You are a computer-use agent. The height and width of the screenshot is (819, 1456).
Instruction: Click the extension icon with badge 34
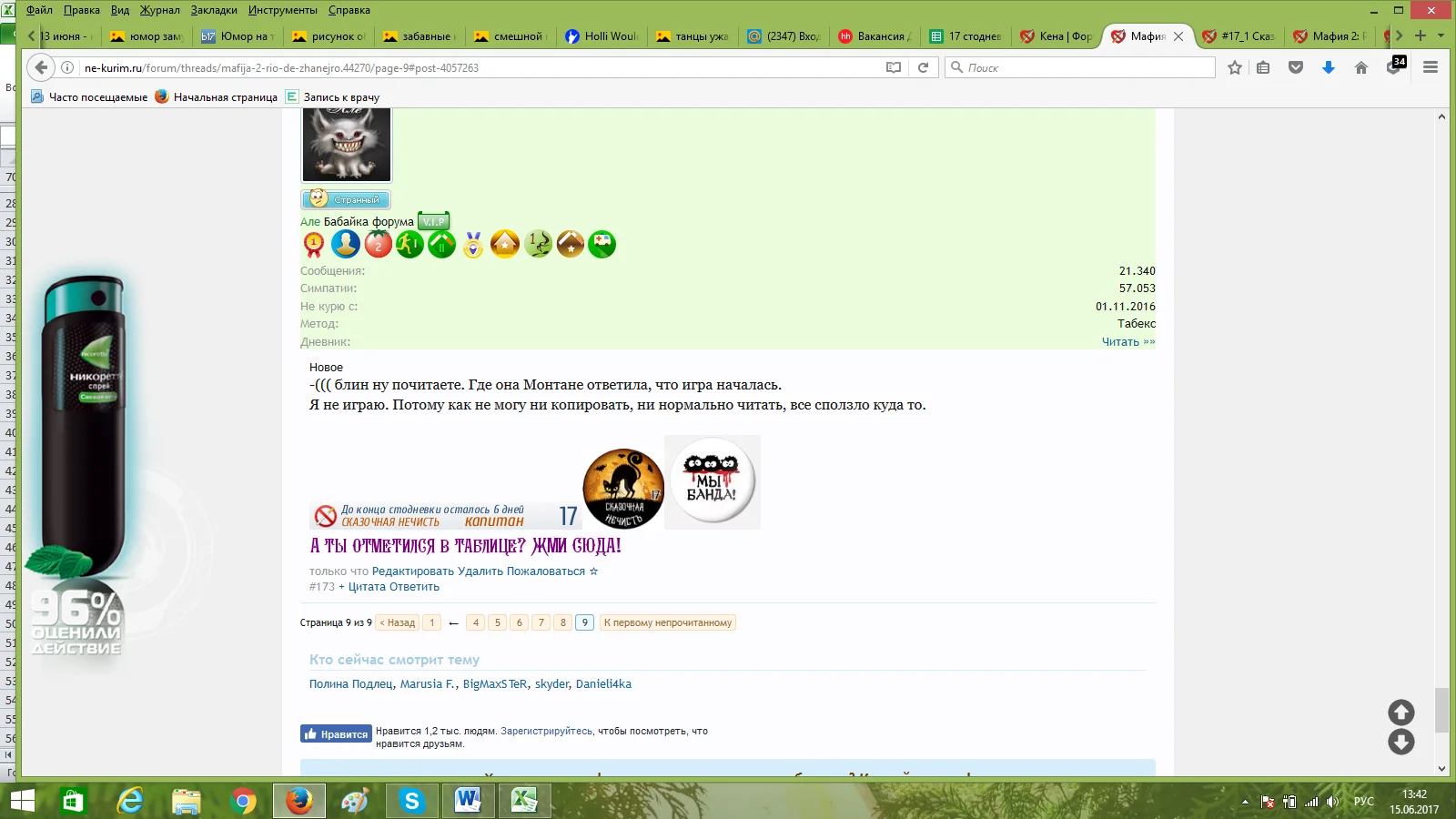point(1395,66)
